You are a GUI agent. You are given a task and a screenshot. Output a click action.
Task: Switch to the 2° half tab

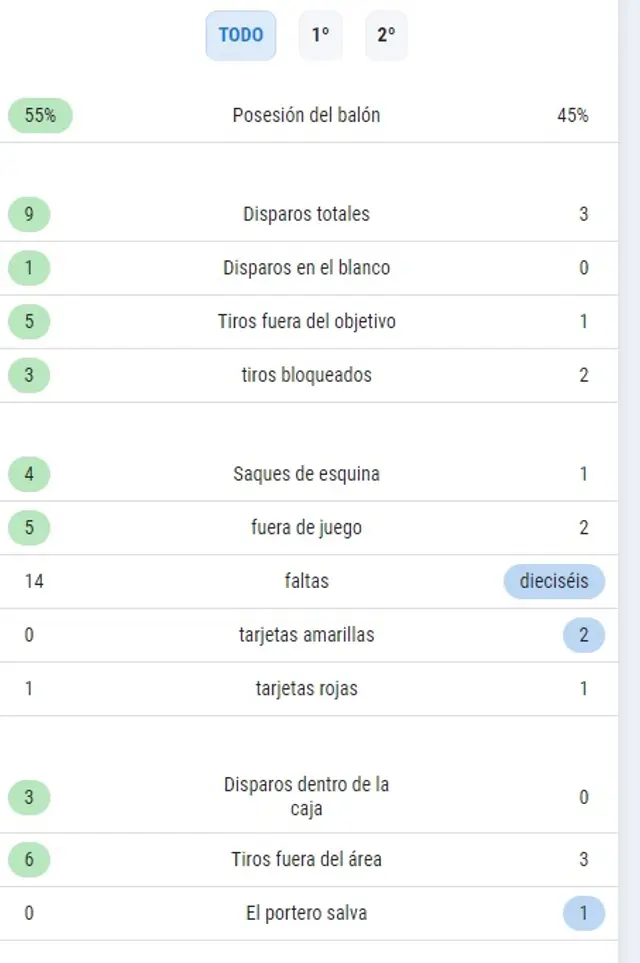[x=386, y=35]
